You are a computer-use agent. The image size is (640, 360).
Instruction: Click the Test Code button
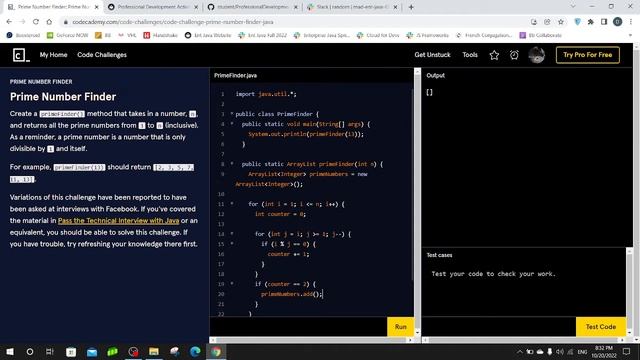coord(600,327)
